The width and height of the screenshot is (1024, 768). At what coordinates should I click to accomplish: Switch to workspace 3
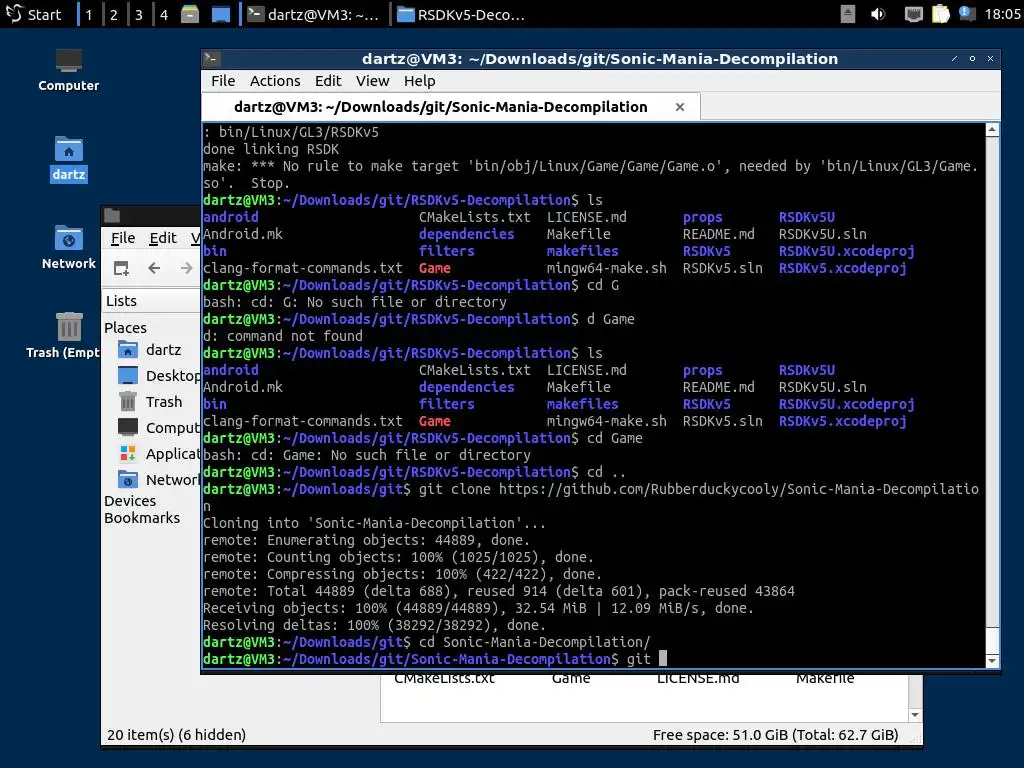tap(138, 14)
